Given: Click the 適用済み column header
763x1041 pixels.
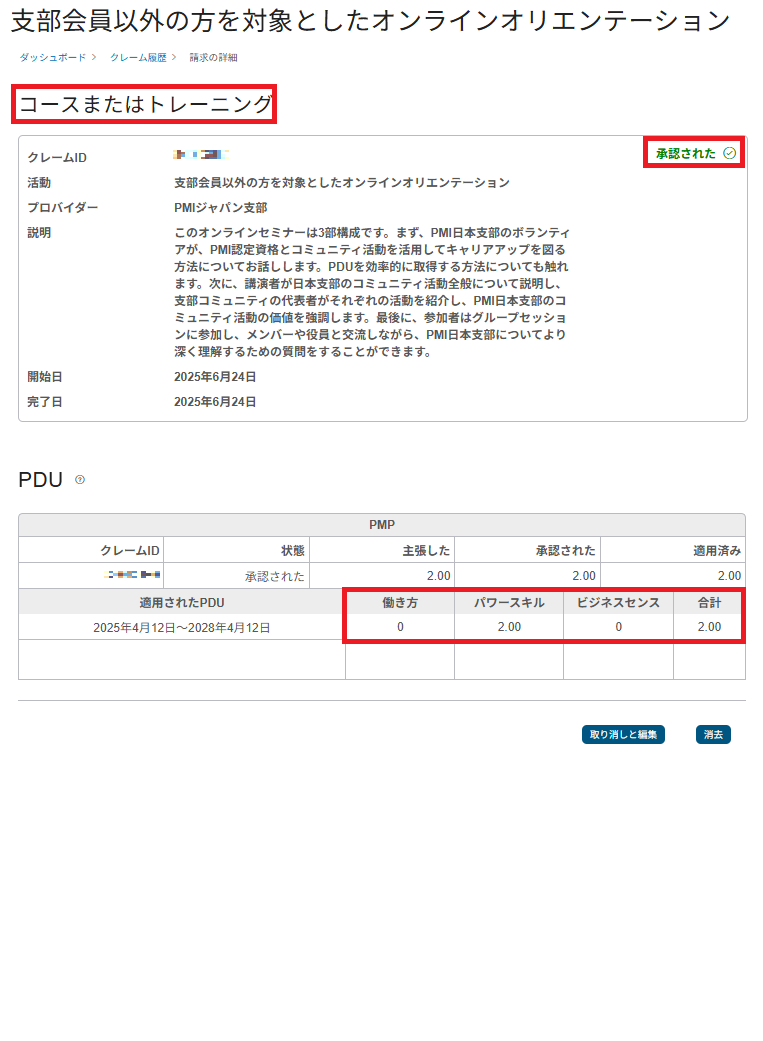Looking at the screenshot, I should (716, 550).
